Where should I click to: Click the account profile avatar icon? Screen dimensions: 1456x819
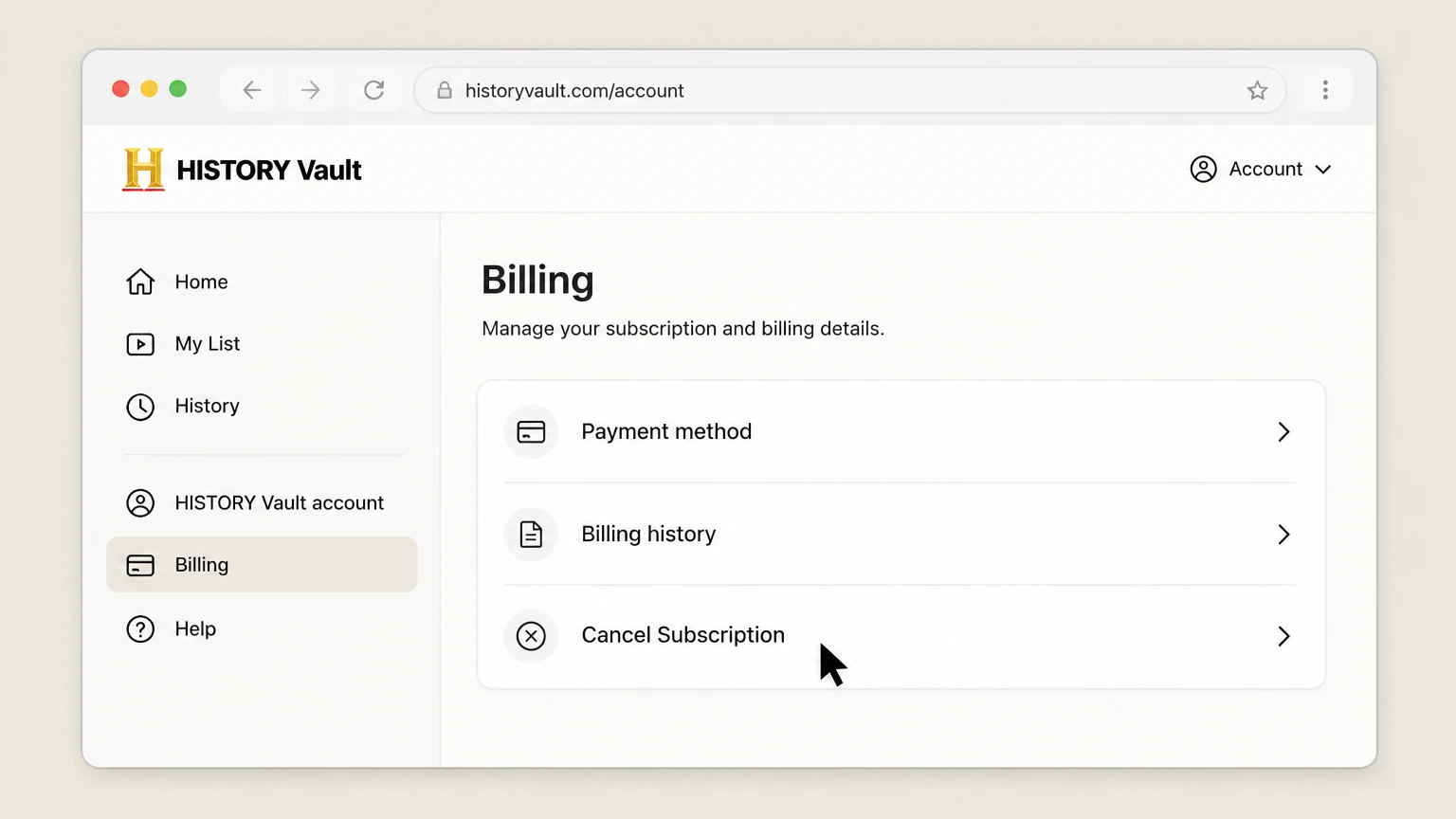[1203, 169]
